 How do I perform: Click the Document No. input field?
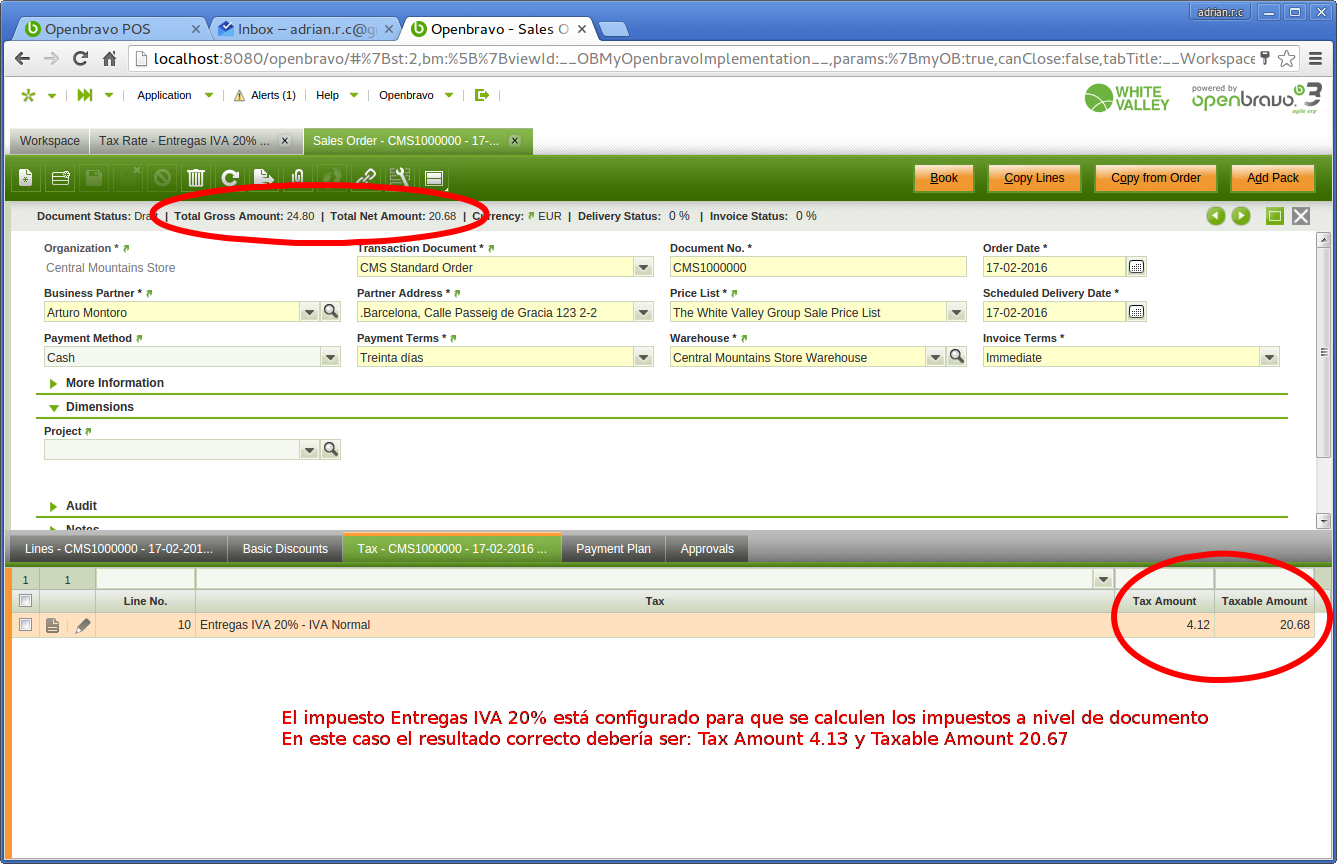(818, 267)
